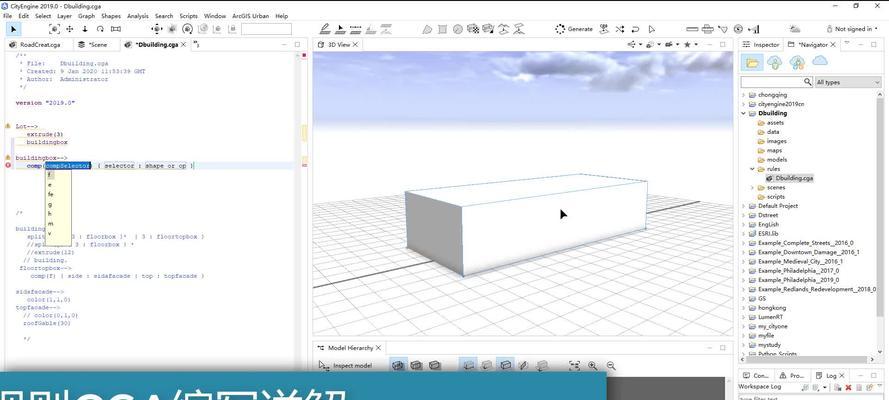Viewport: 889px width, 400px height.
Task: Click the toolbar numeric input field
Action: (x=266, y=29)
